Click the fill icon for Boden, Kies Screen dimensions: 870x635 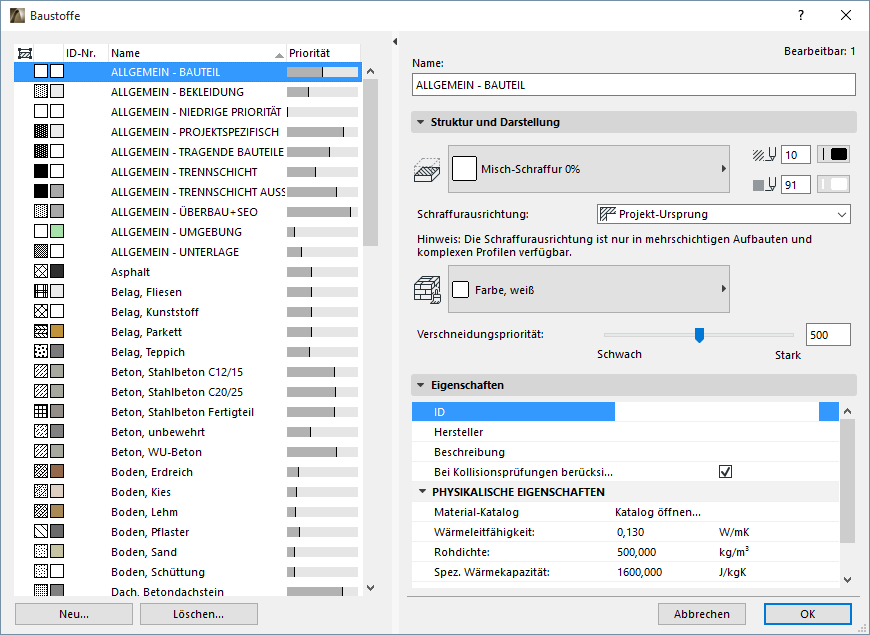41,491
